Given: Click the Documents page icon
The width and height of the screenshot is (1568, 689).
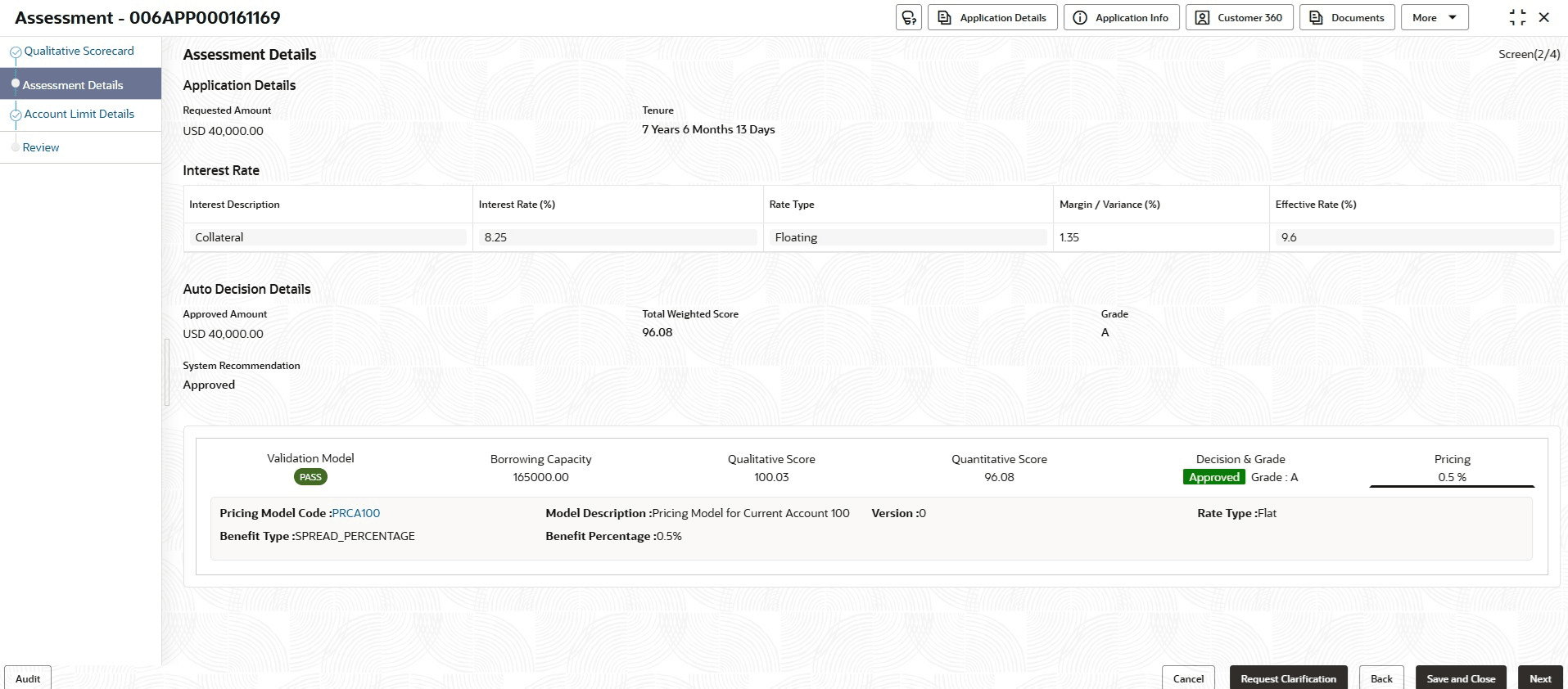Looking at the screenshot, I should (x=1316, y=17).
